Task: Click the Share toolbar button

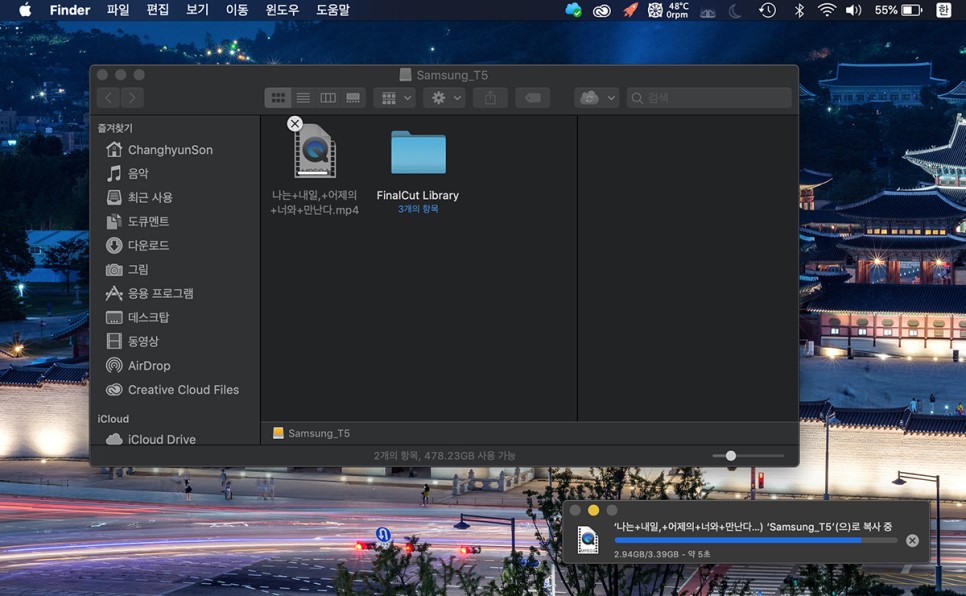Action: pyautogui.click(x=490, y=97)
